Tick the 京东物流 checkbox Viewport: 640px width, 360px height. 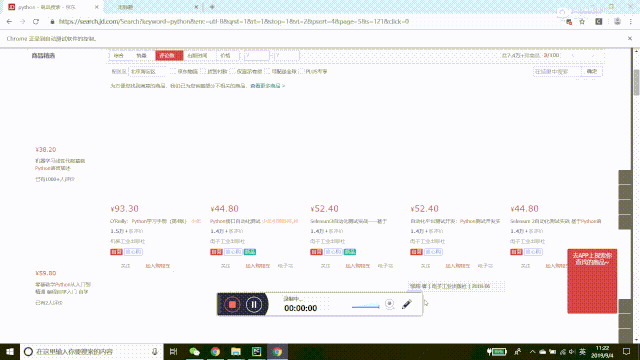click(173, 71)
